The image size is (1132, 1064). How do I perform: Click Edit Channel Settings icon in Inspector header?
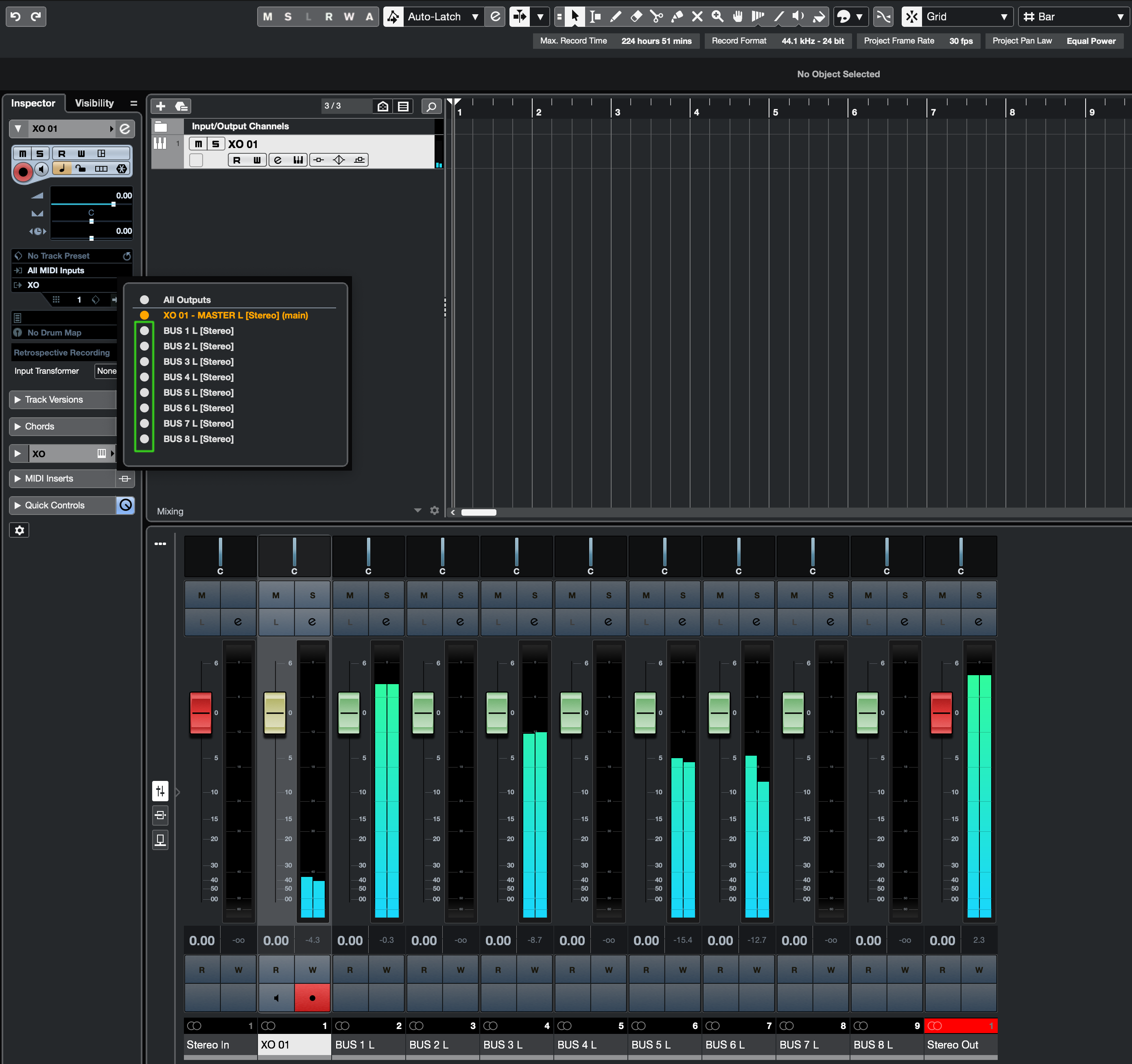tap(125, 129)
